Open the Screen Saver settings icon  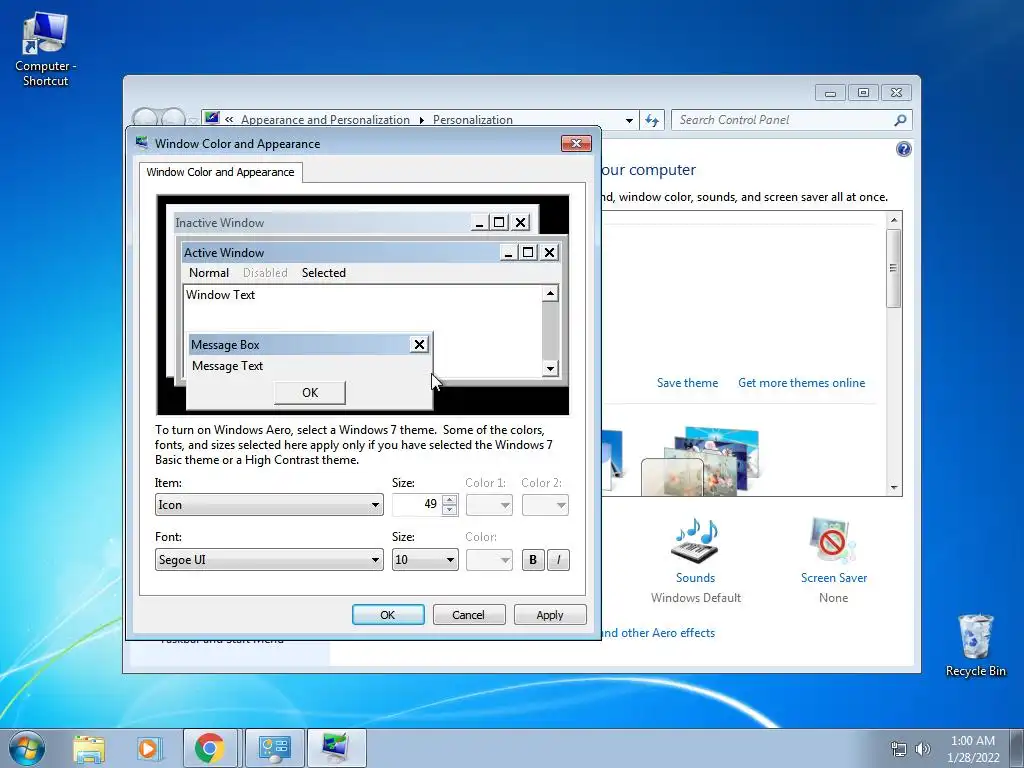pyautogui.click(x=832, y=541)
